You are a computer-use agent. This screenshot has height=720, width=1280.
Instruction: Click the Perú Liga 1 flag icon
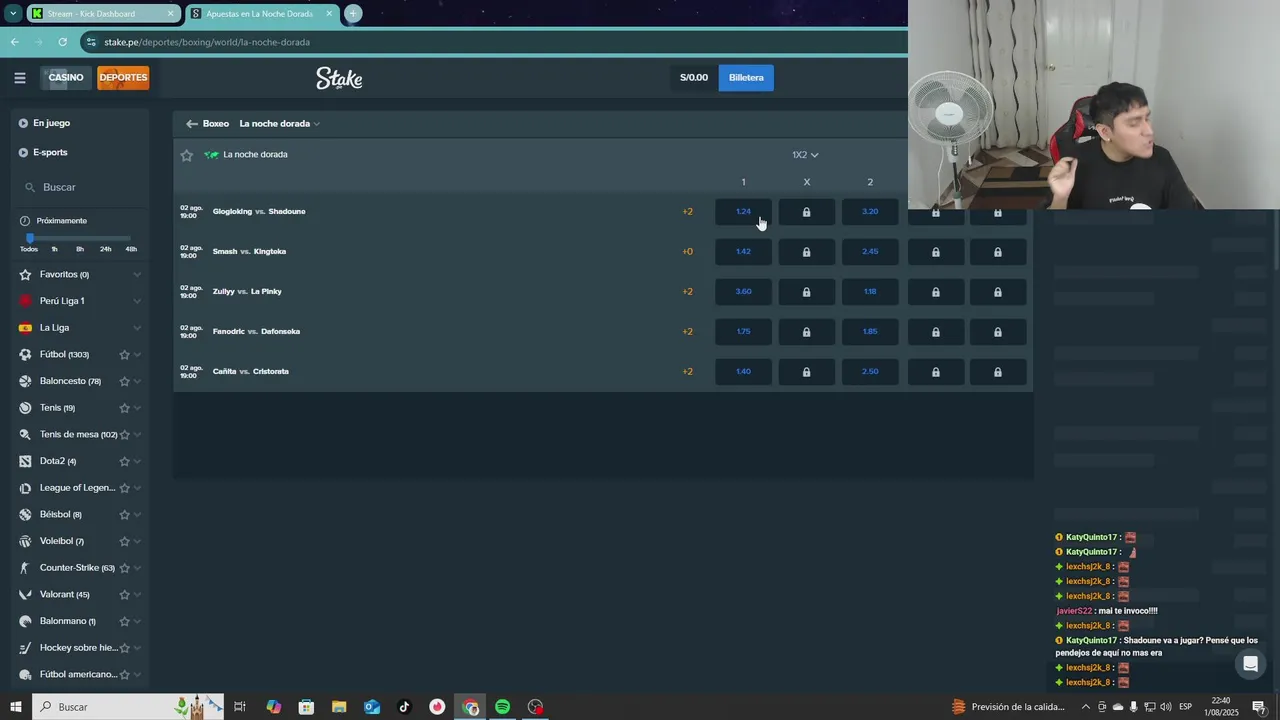point(25,301)
